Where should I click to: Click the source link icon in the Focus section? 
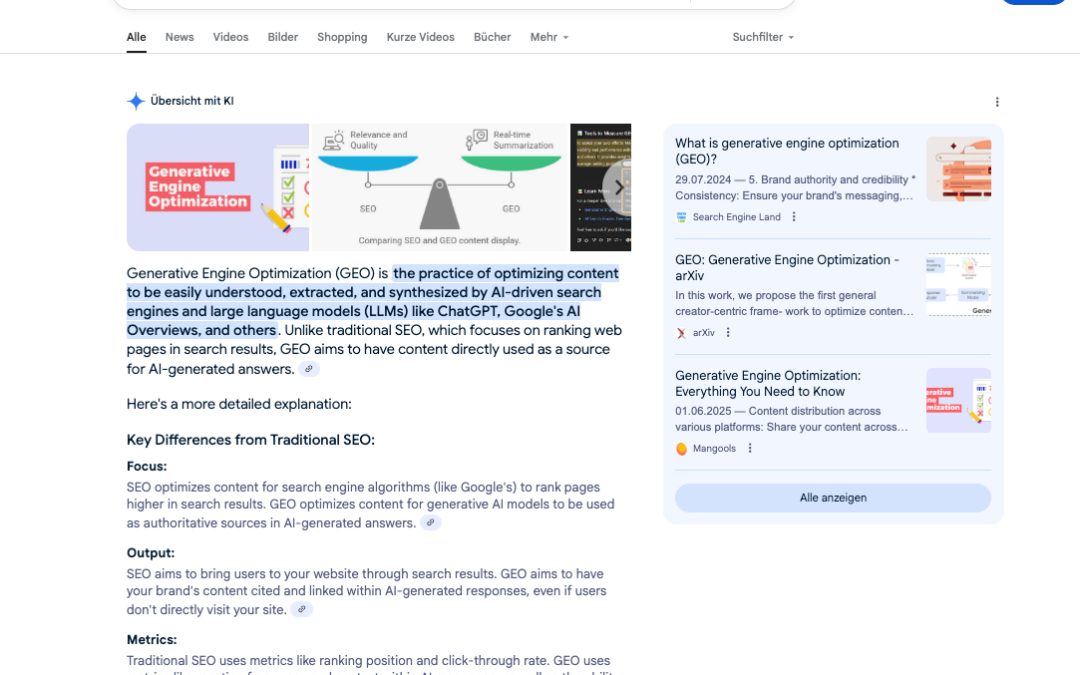(x=430, y=523)
